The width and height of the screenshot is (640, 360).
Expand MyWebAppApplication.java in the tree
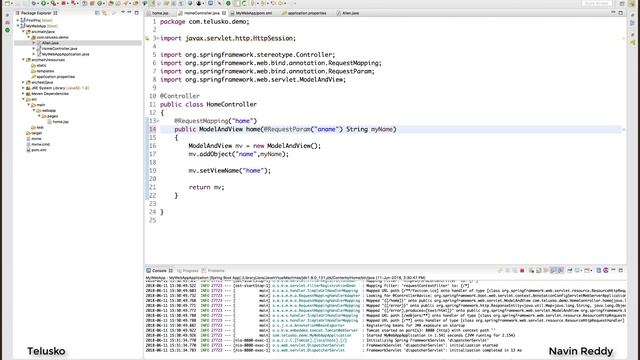coord(34,54)
